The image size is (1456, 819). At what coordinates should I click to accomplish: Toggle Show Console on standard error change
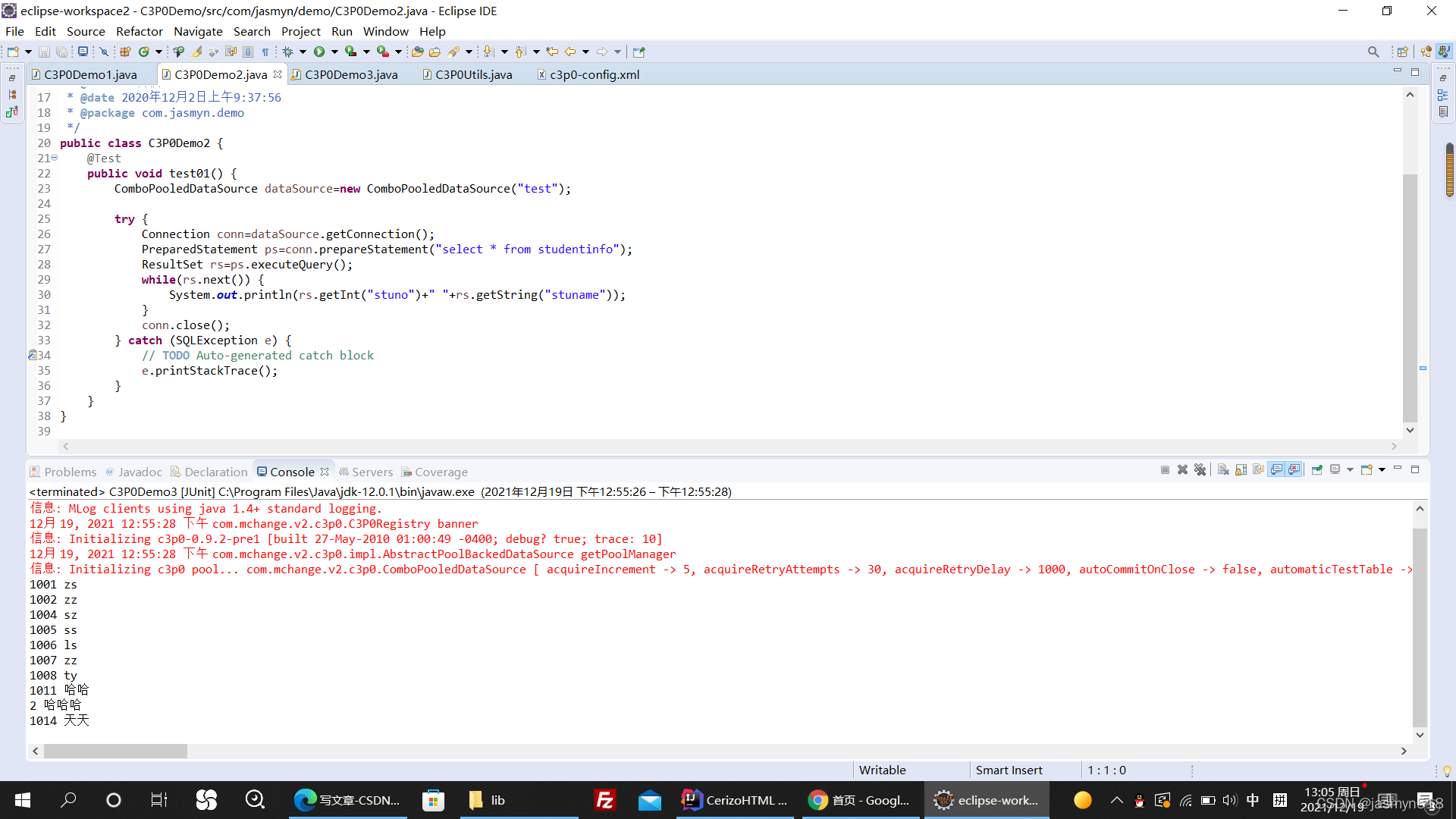pos(1294,470)
